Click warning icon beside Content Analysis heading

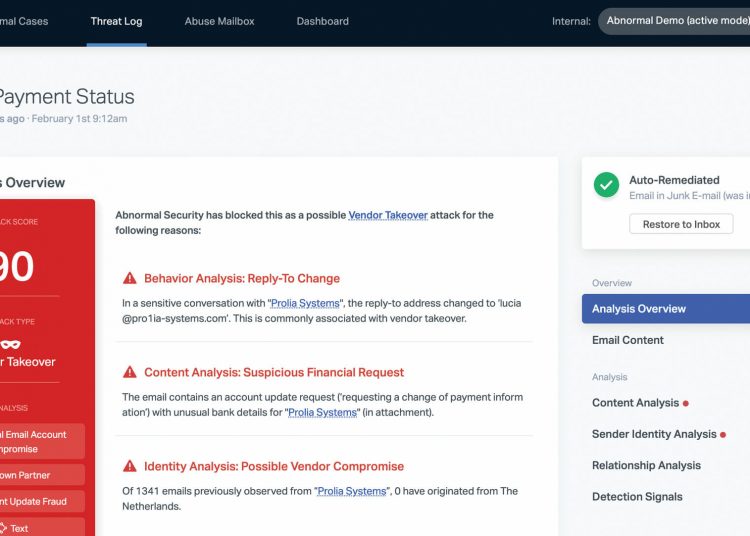click(x=130, y=373)
